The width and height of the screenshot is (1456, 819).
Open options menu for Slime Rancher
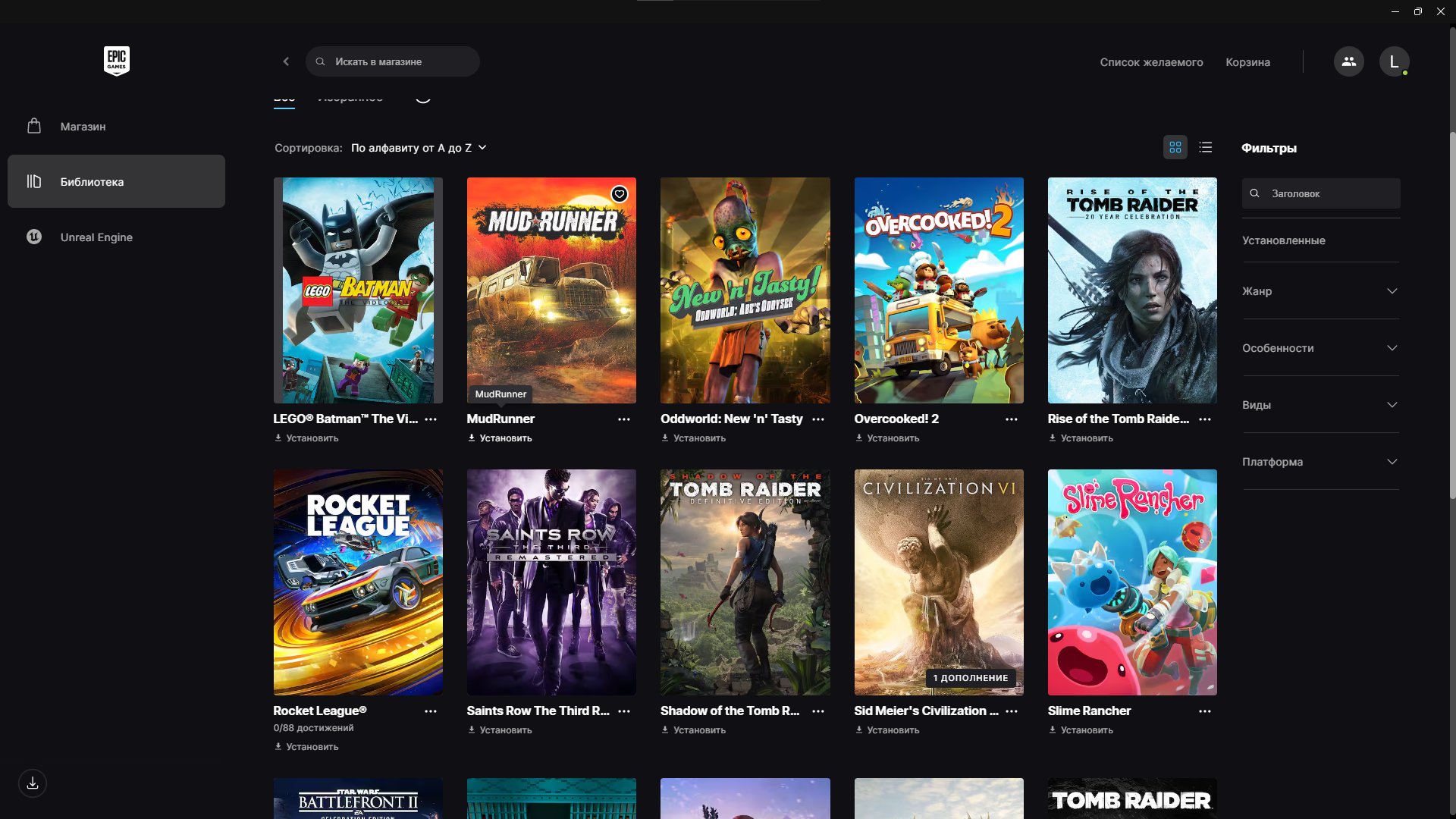[1205, 711]
